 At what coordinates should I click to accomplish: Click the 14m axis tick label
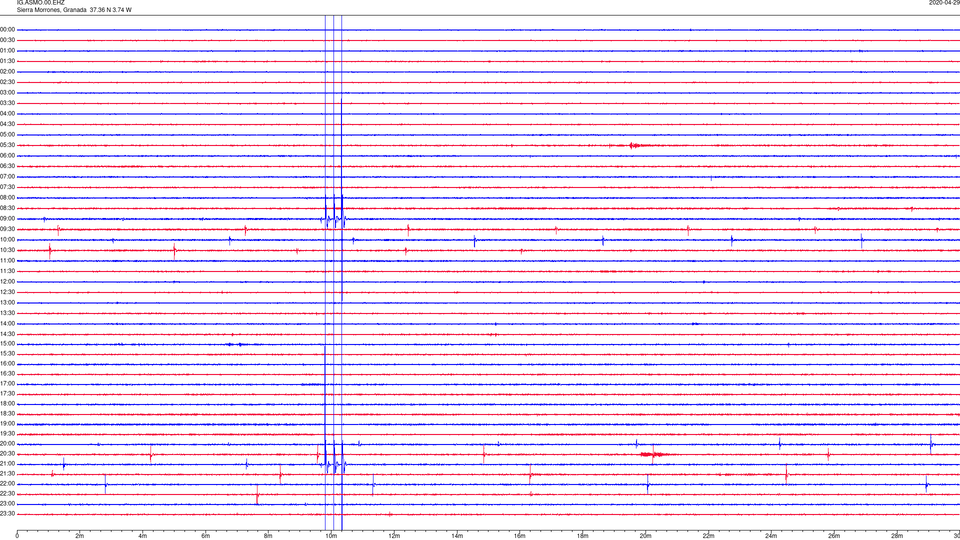coord(457,536)
